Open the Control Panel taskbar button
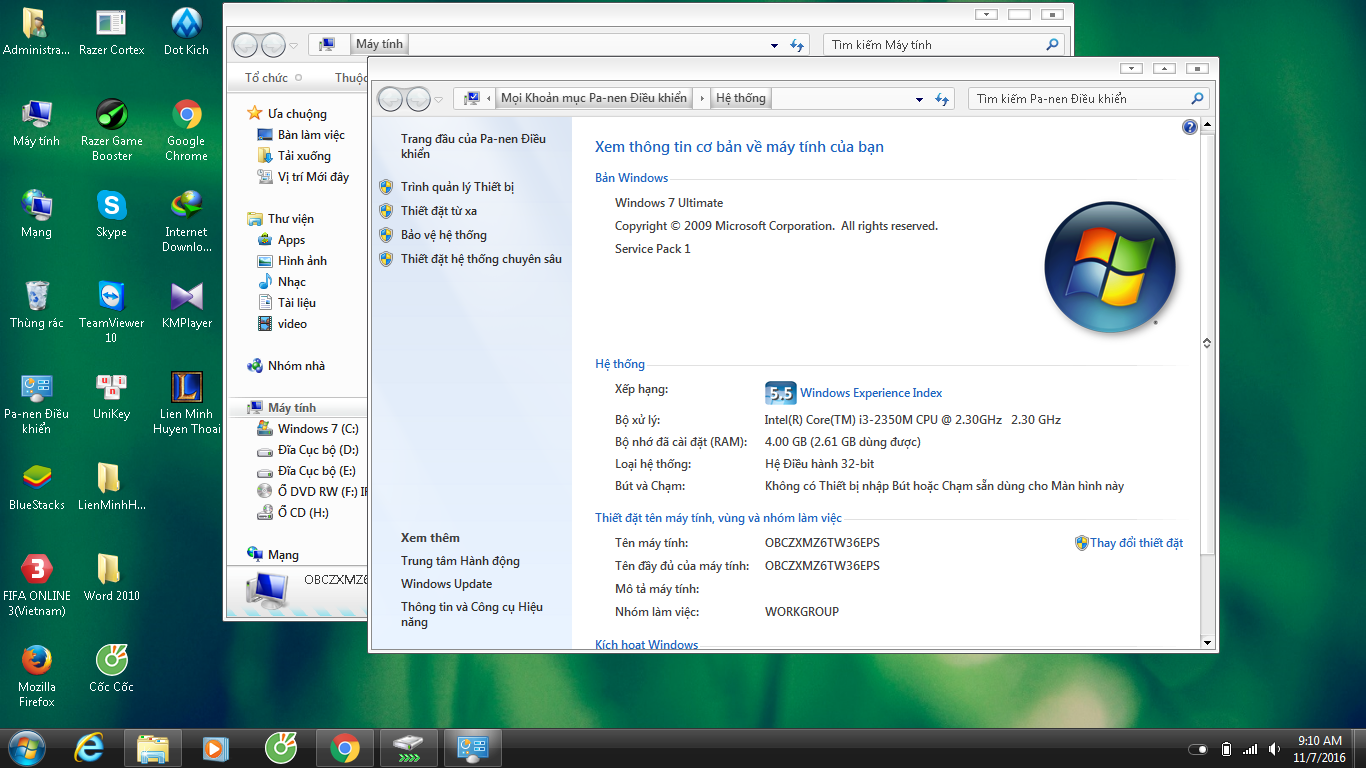 tap(473, 748)
